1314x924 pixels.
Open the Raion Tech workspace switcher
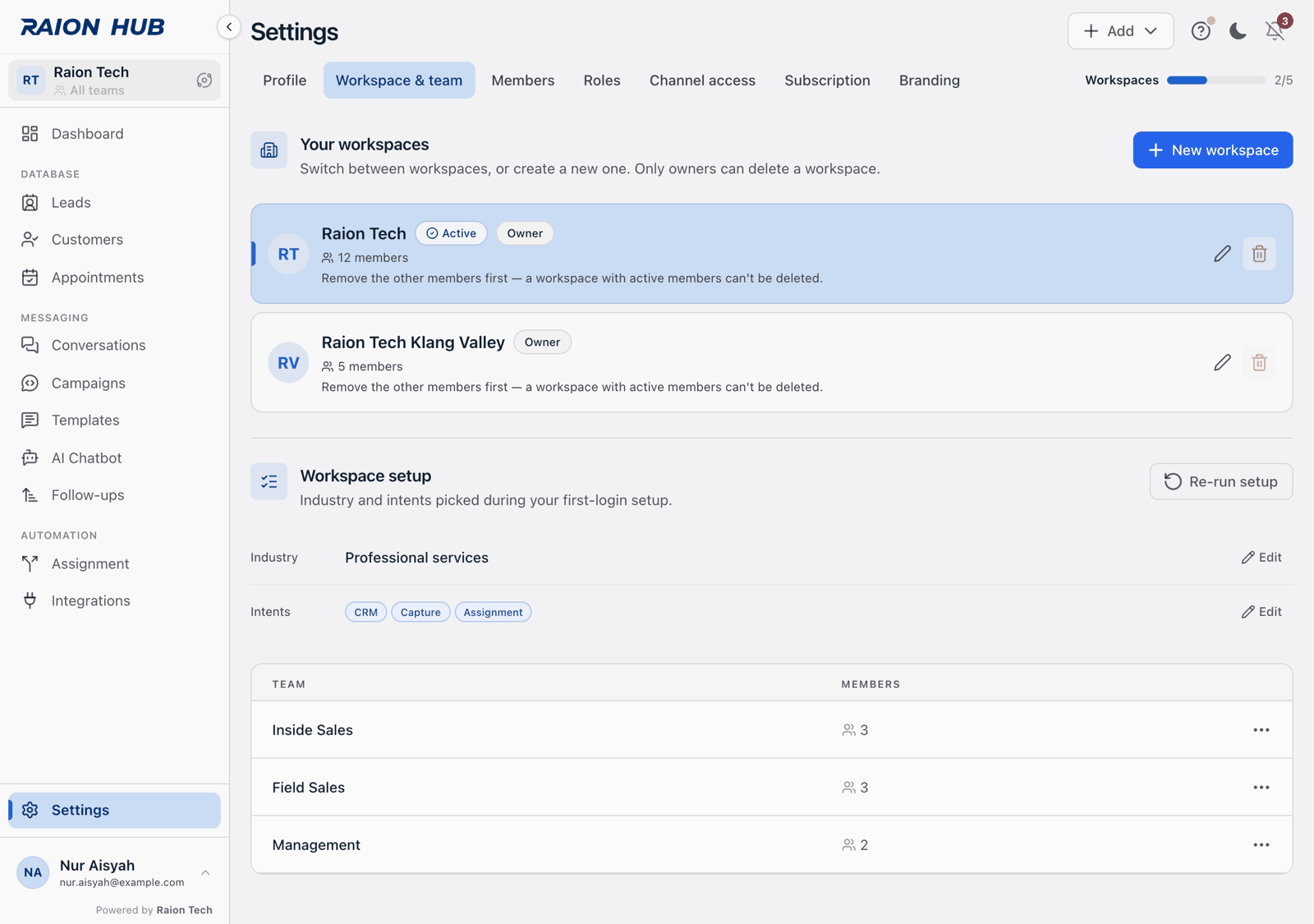point(114,80)
